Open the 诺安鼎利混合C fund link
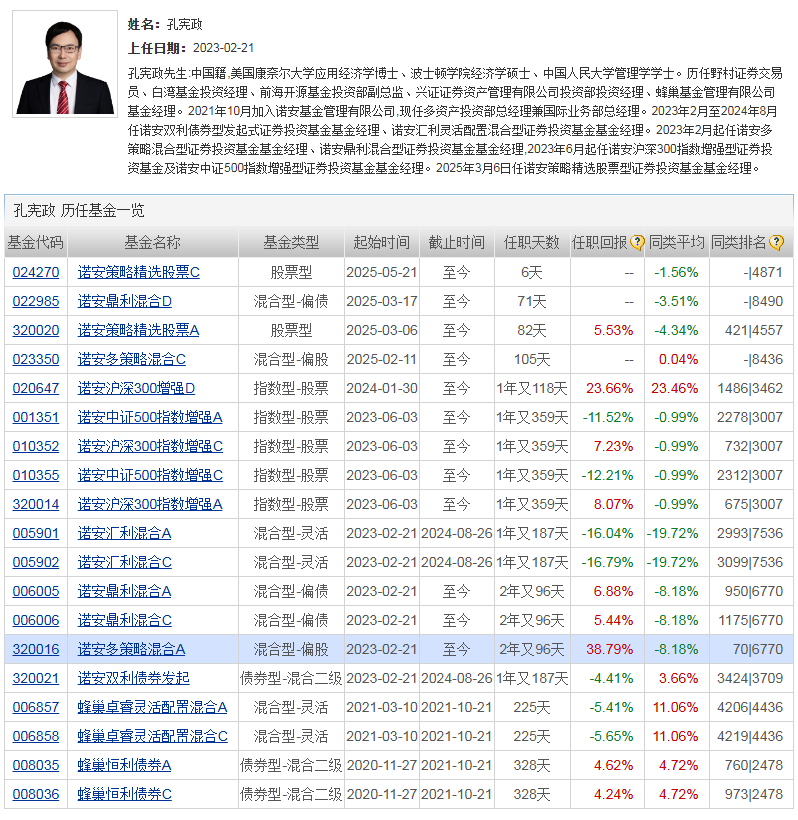The width and height of the screenshot is (798, 820). tap(124, 621)
